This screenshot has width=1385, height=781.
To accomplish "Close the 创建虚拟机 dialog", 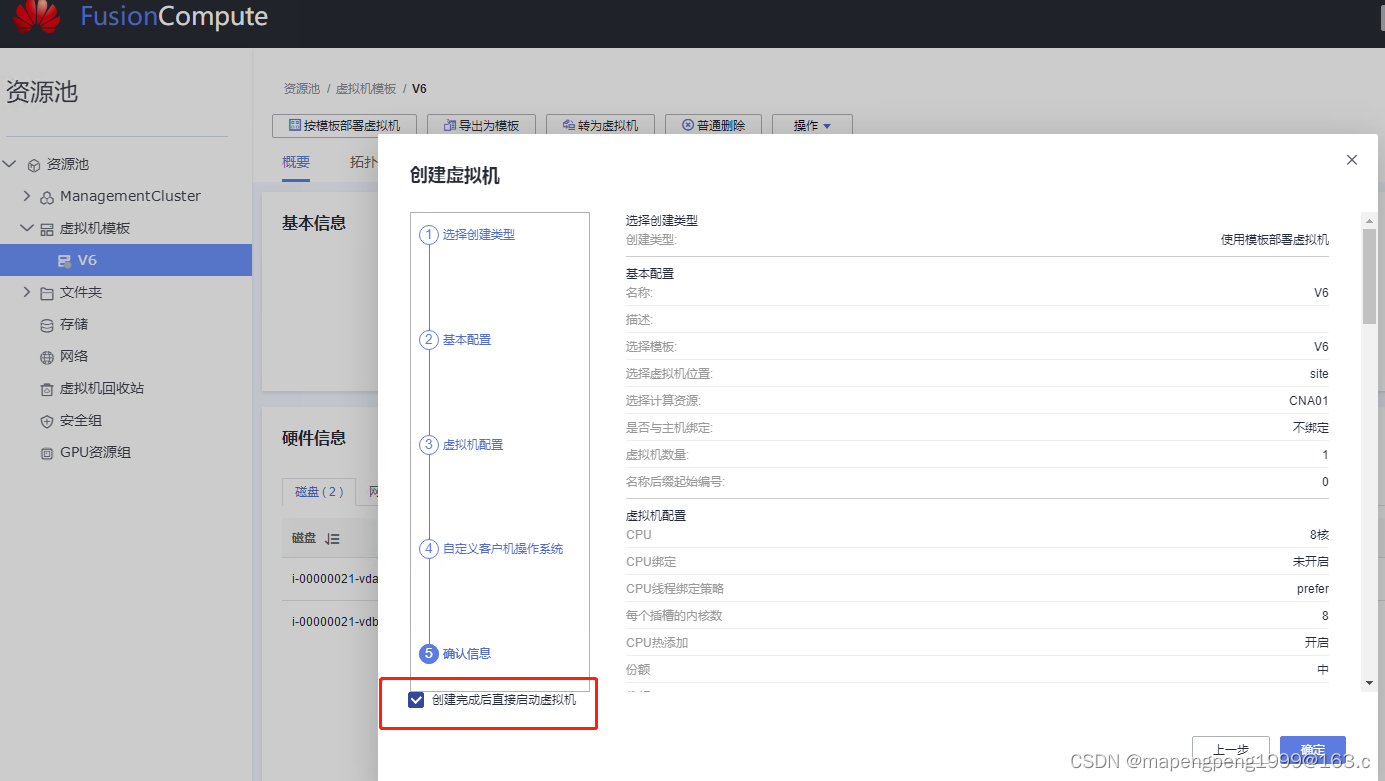I will 1352,160.
